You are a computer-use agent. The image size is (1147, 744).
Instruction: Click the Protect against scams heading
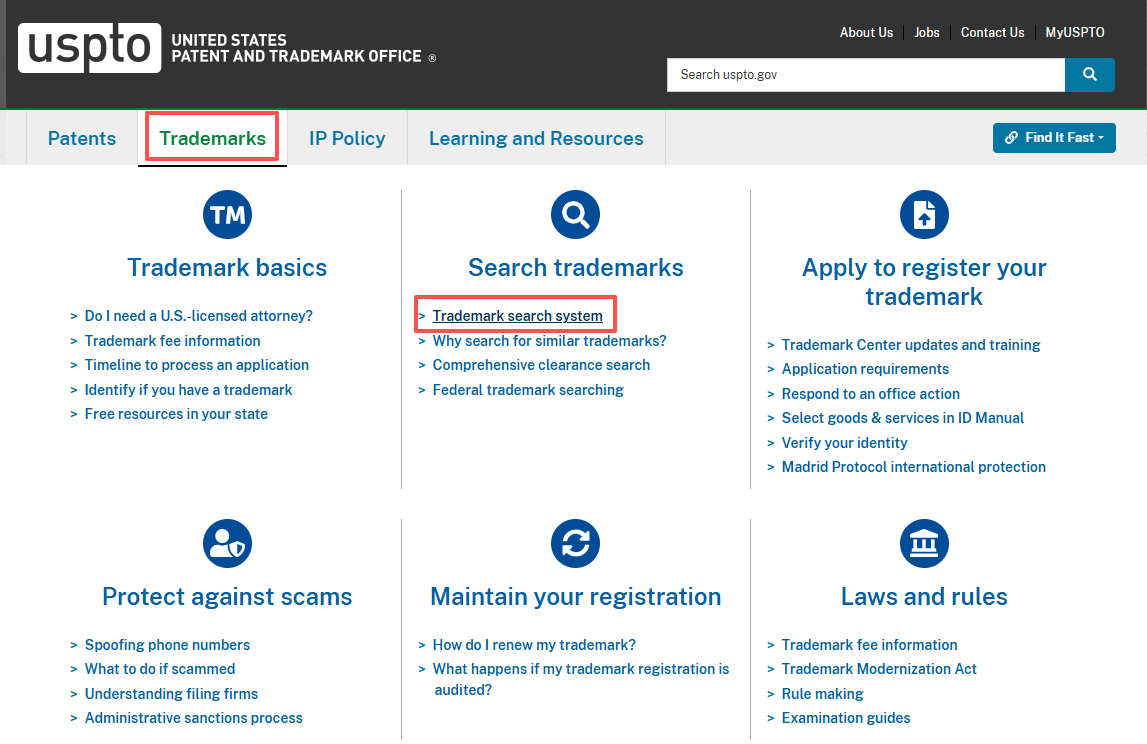[x=227, y=596]
